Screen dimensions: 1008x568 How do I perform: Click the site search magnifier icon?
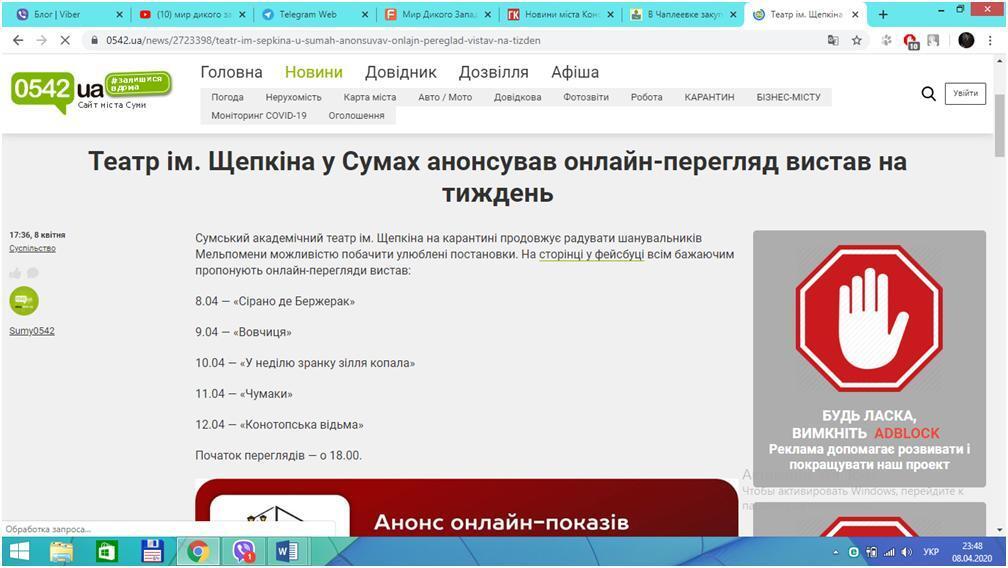pos(928,94)
